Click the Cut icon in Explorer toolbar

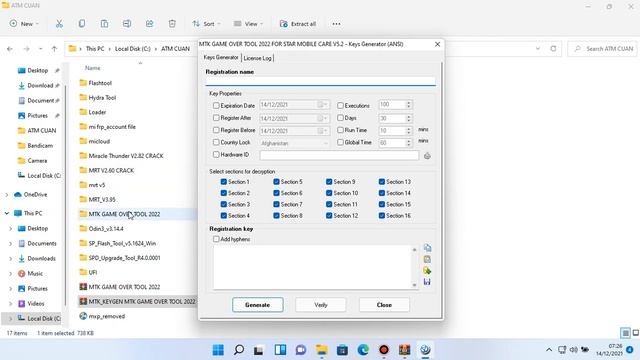tap(59, 24)
